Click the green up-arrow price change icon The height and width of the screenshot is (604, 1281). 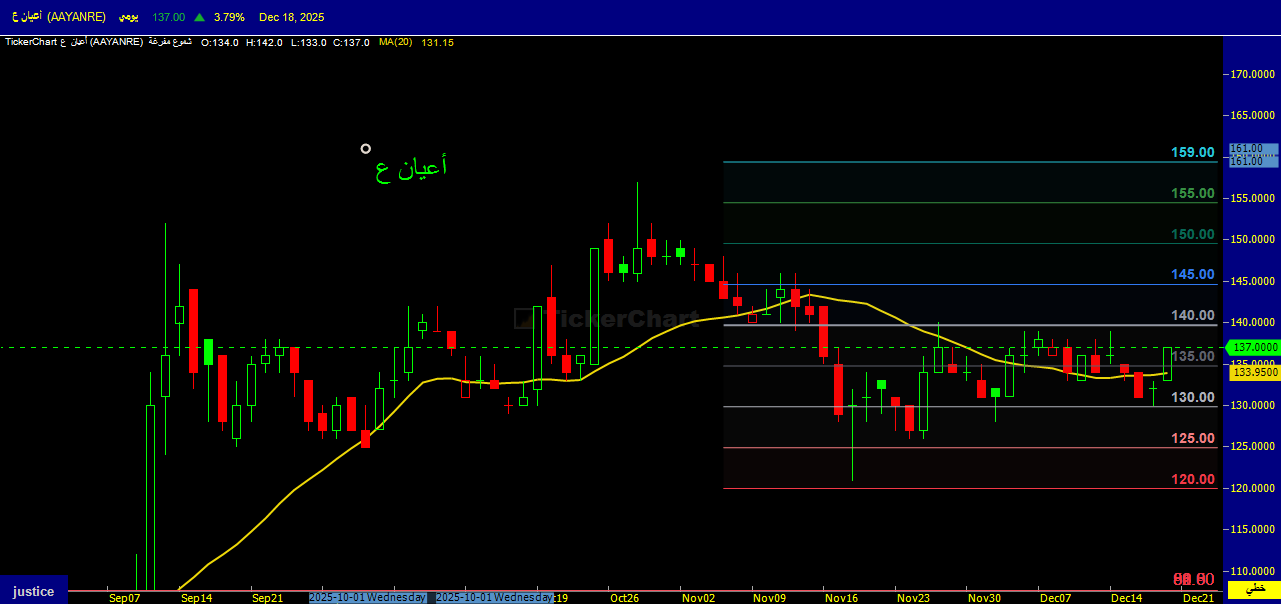[x=200, y=17]
